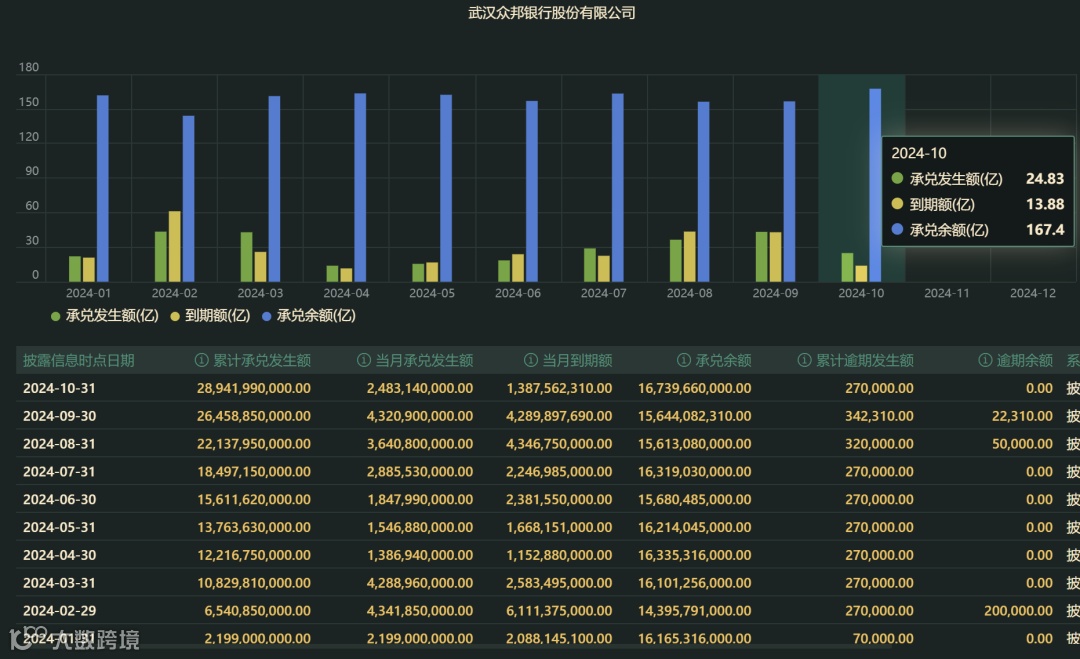Click the 累计逾期发生额 column header

[865, 360]
